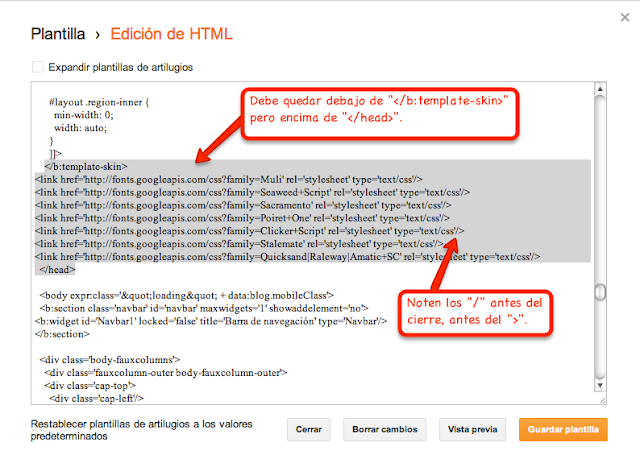Click scrollbar down arrow in code editor
The height and width of the screenshot is (459, 640).
pyautogui.click(x=600, y=385)
